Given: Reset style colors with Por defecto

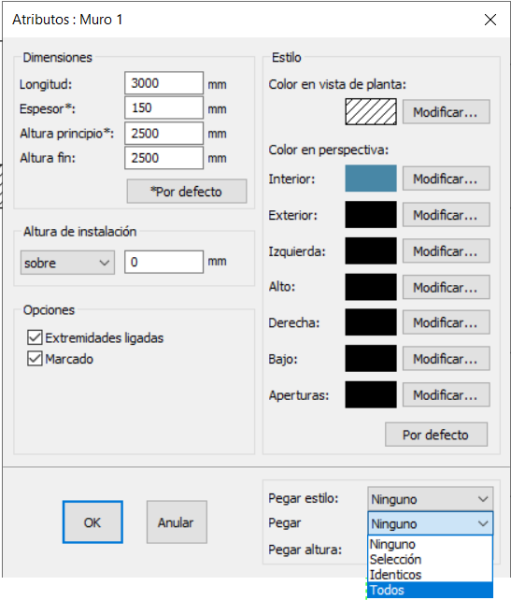Looking at the screenshot, I should coord(436,435).
